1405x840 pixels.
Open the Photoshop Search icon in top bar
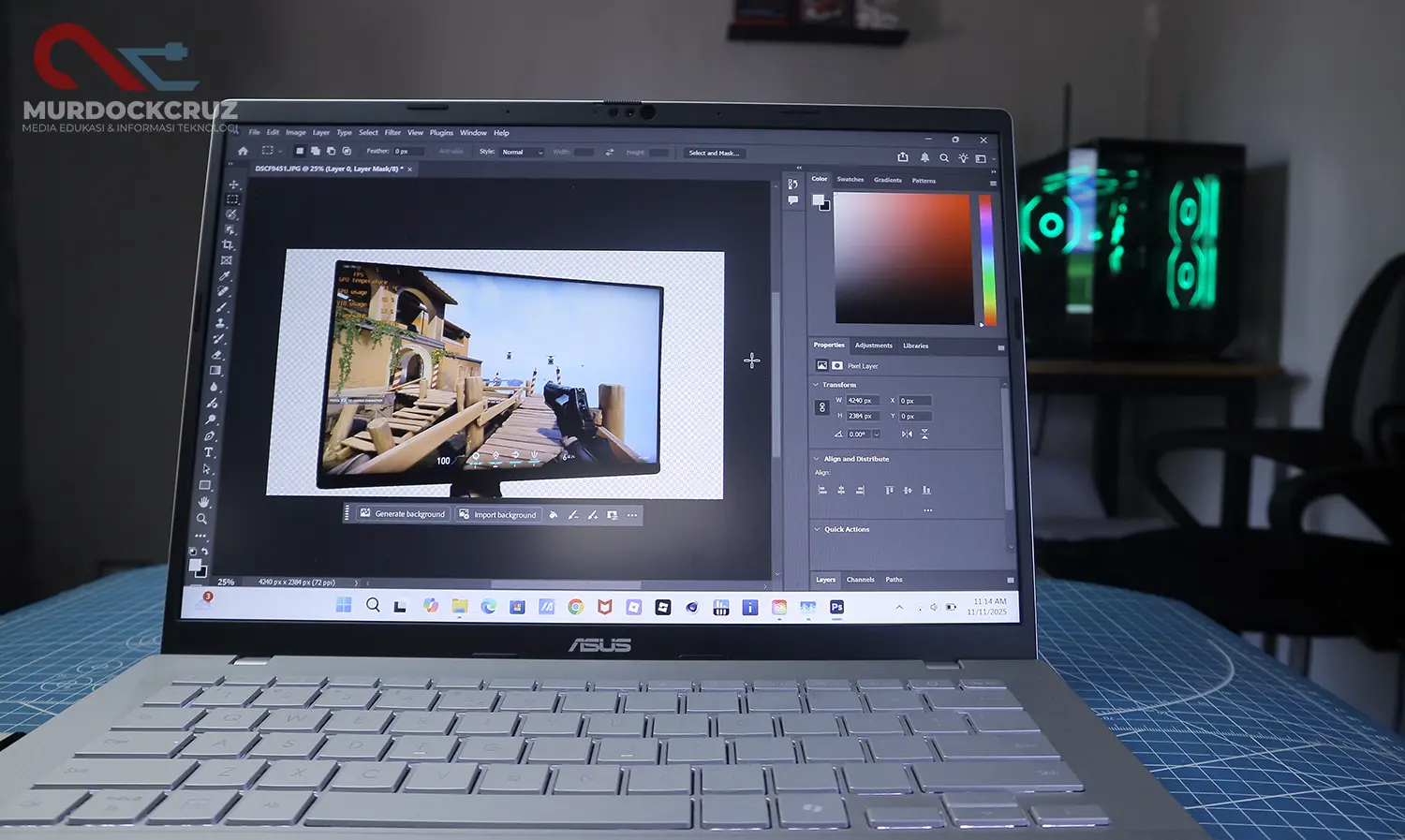[x=944, y=157]
